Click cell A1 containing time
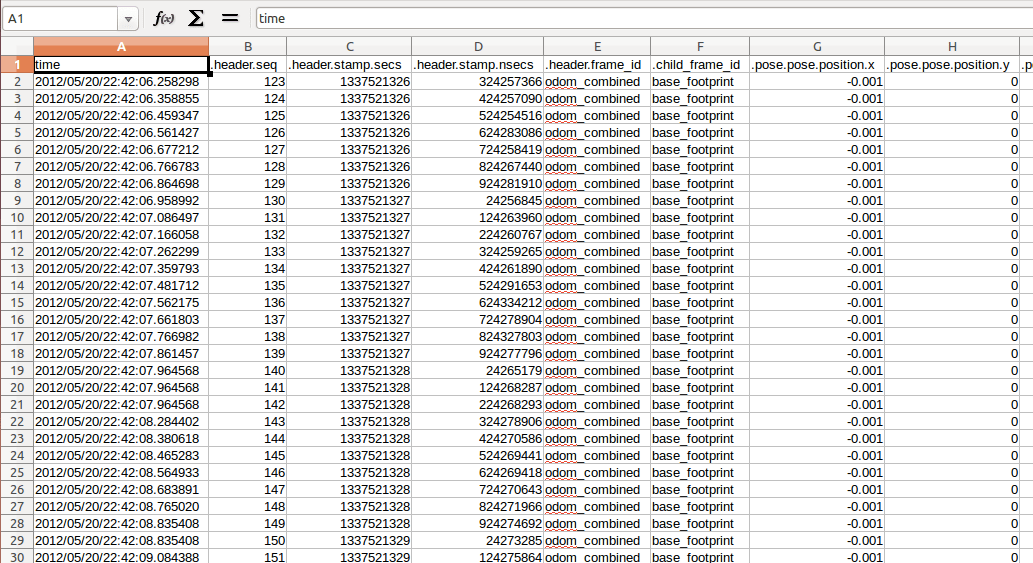 pyautogui.click(x=121, y=65)
